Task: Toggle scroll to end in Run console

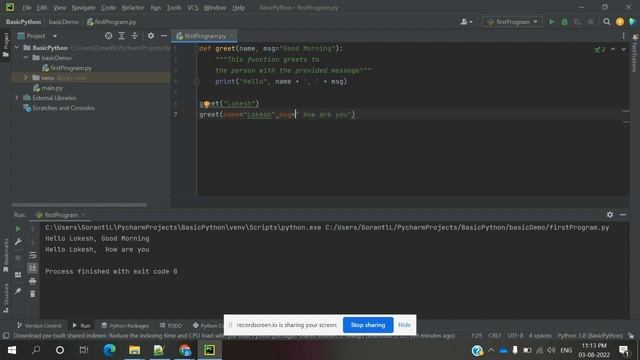Action: click(33, 268)
